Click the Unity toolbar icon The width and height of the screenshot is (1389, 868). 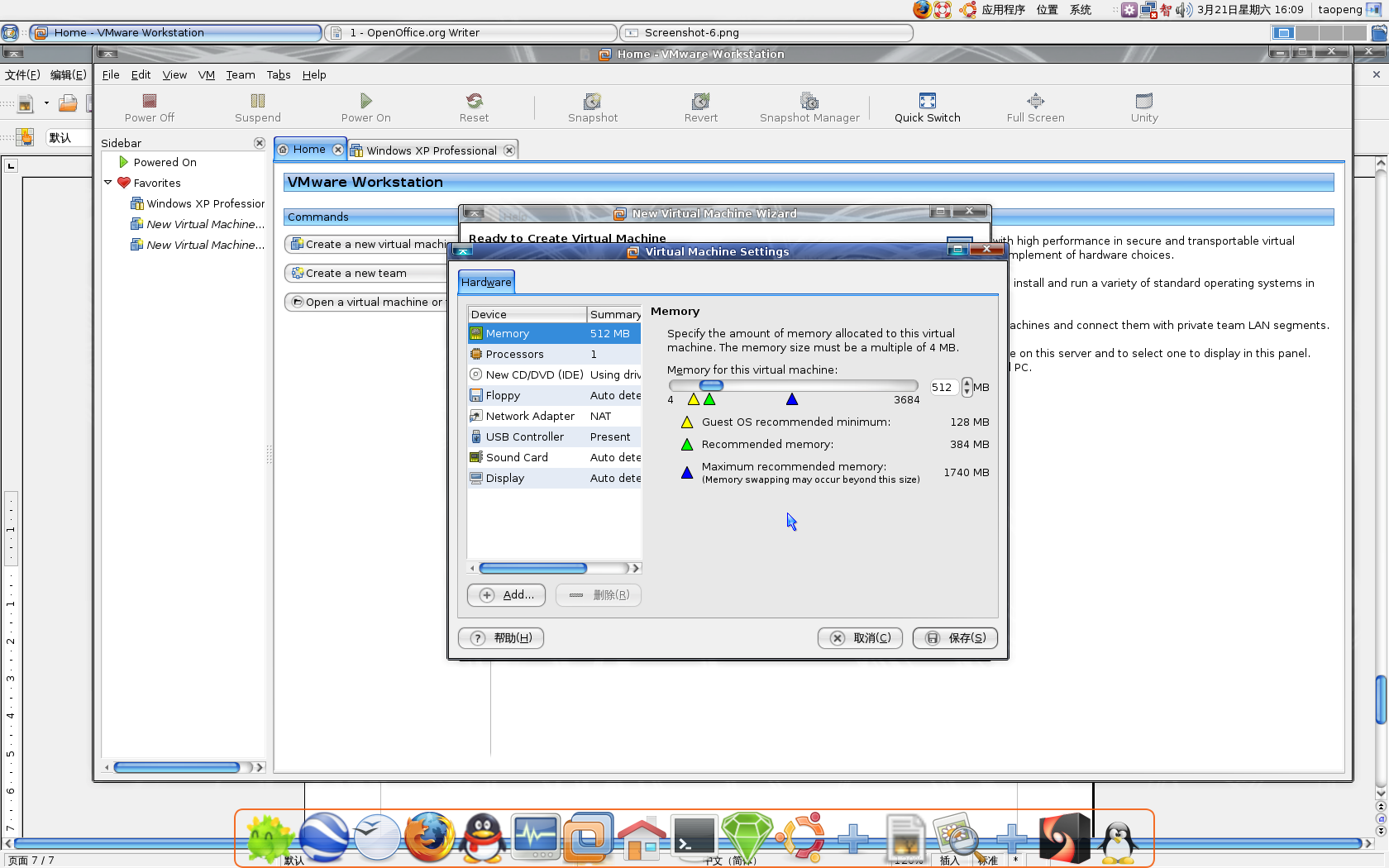[1144, 107]
